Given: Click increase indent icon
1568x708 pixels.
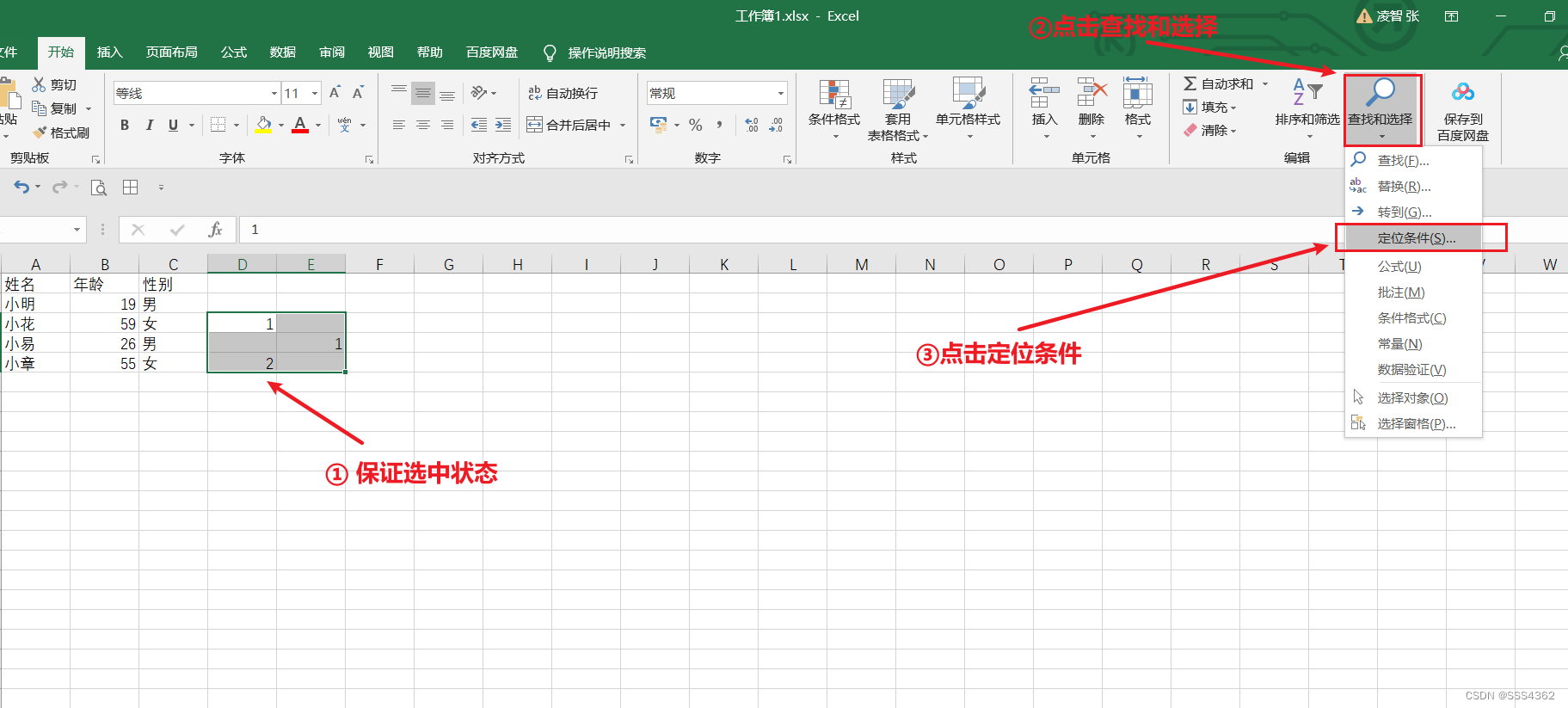Looking at the screenshot, I should point(503,125).
